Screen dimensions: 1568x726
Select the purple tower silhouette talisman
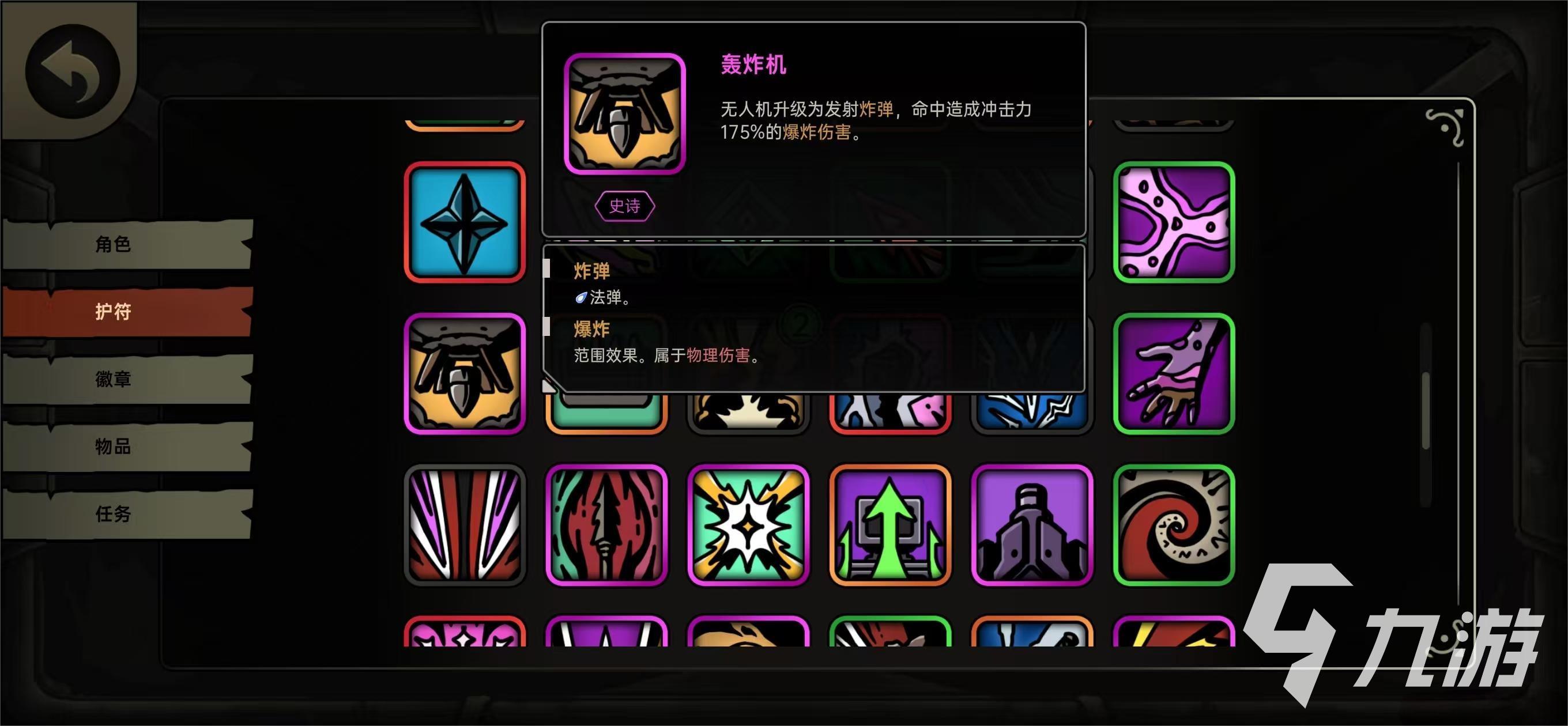click(1032, 525)
